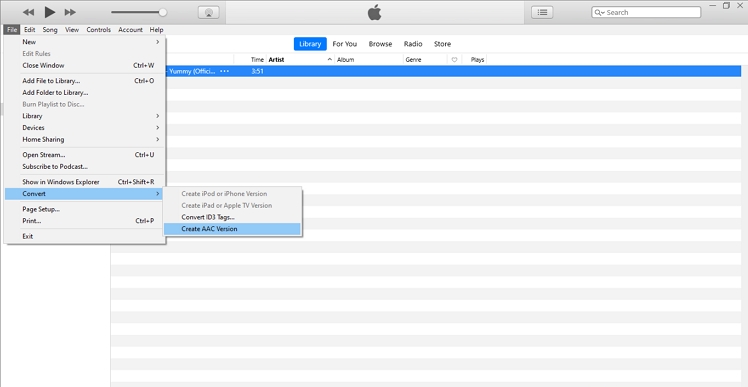748x387 pixels.
Task: Skip to the next track
Action: pyautogui.click(x=70, y=12)
